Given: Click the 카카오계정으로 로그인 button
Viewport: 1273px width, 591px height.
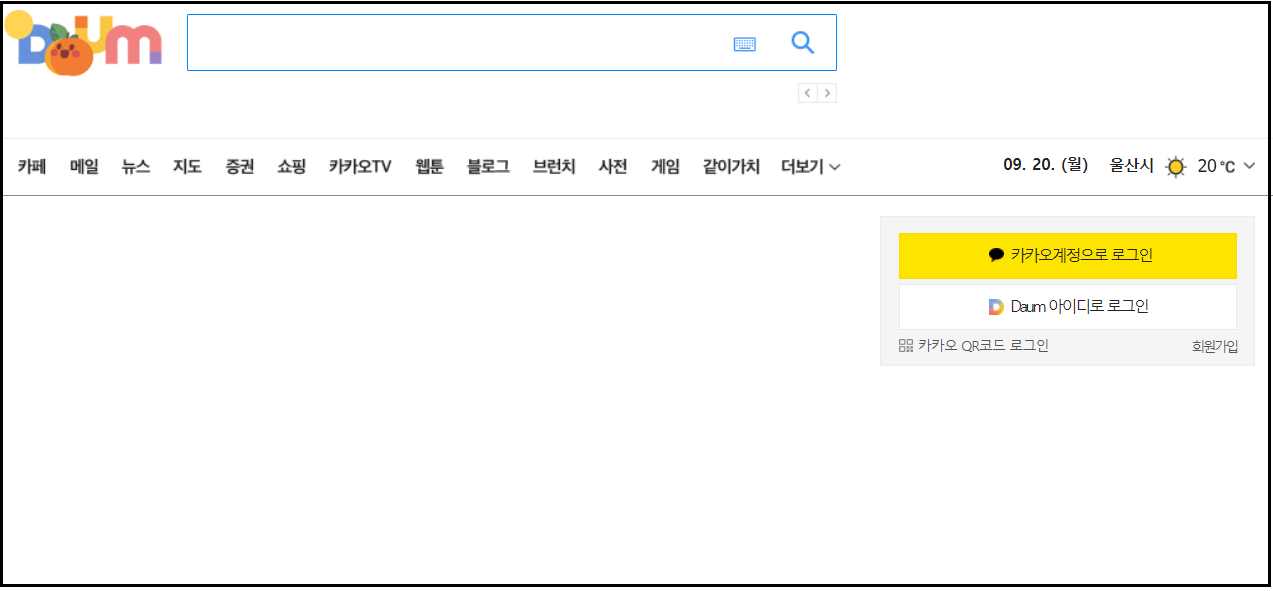Looking at the screenshot, I should pyautogui.click(x=1068, y=256).
